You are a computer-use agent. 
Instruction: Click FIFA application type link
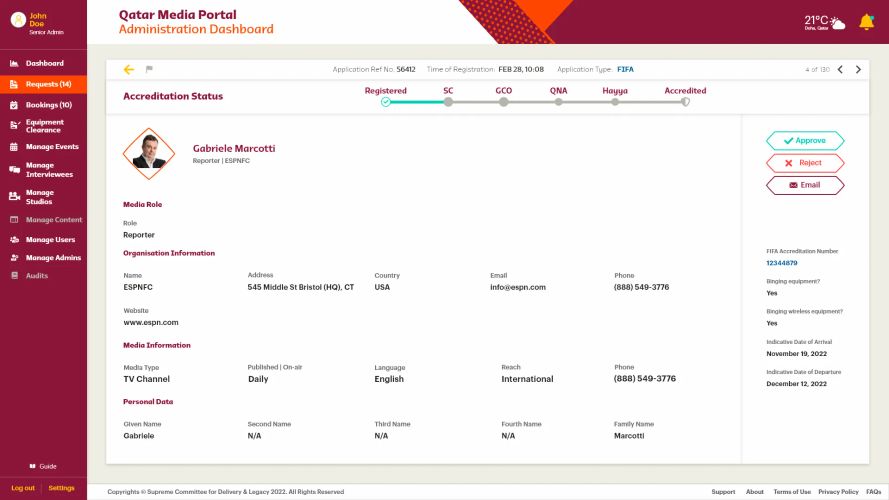(x=625, y=69)
